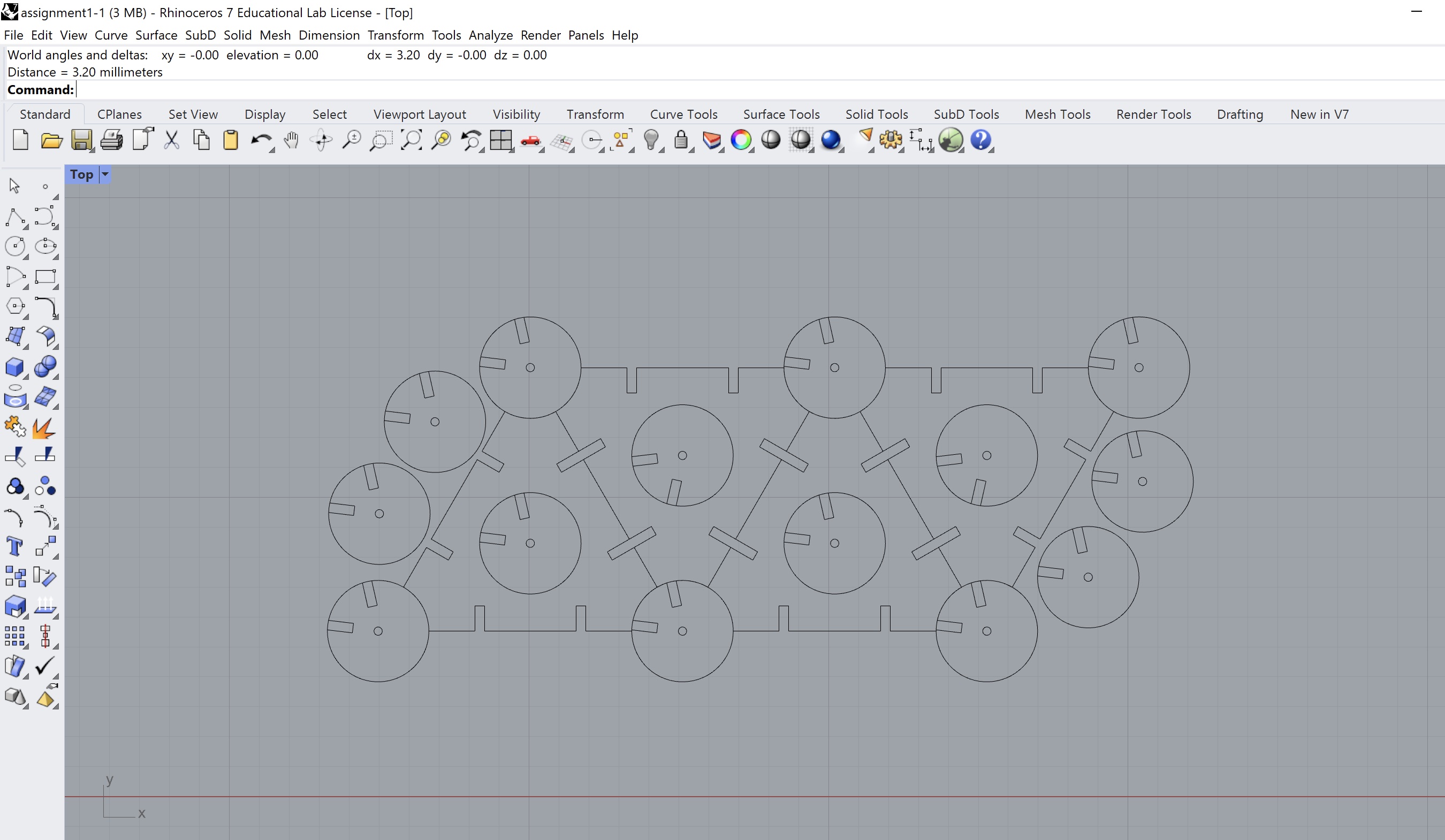Open a file with the folder icon
This screenshot has width=1445, height=840.
click(x=51, y=140)
